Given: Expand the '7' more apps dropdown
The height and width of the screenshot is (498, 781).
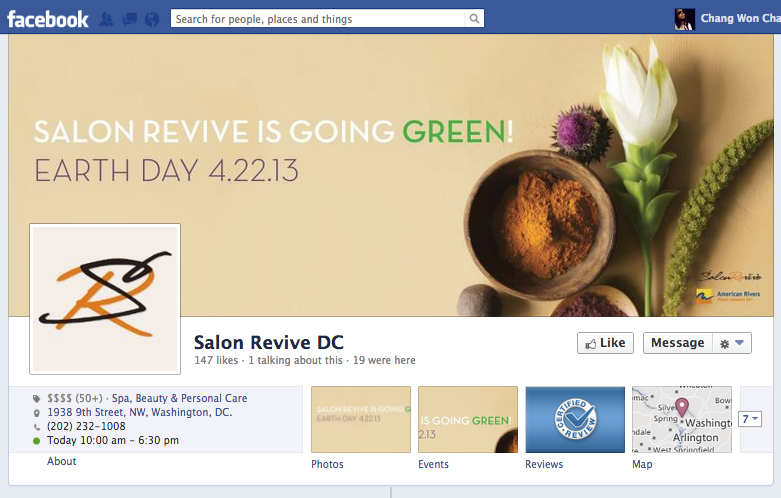Looking at the screenshot, I should (x=750, y=419).
